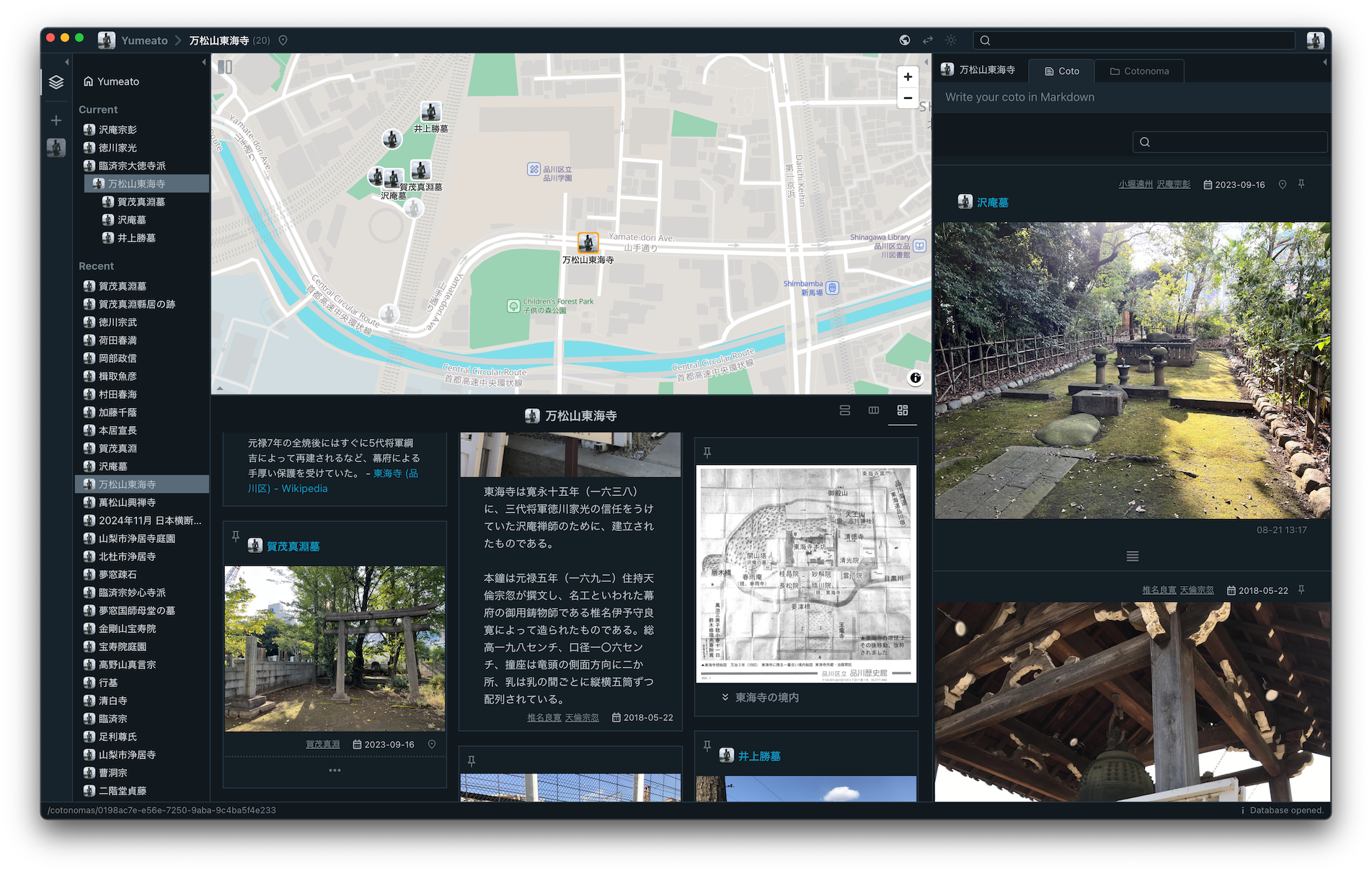The image size is (1372, 873).
Task: Go to Yumeato home in sidebar
Action: 111,81
